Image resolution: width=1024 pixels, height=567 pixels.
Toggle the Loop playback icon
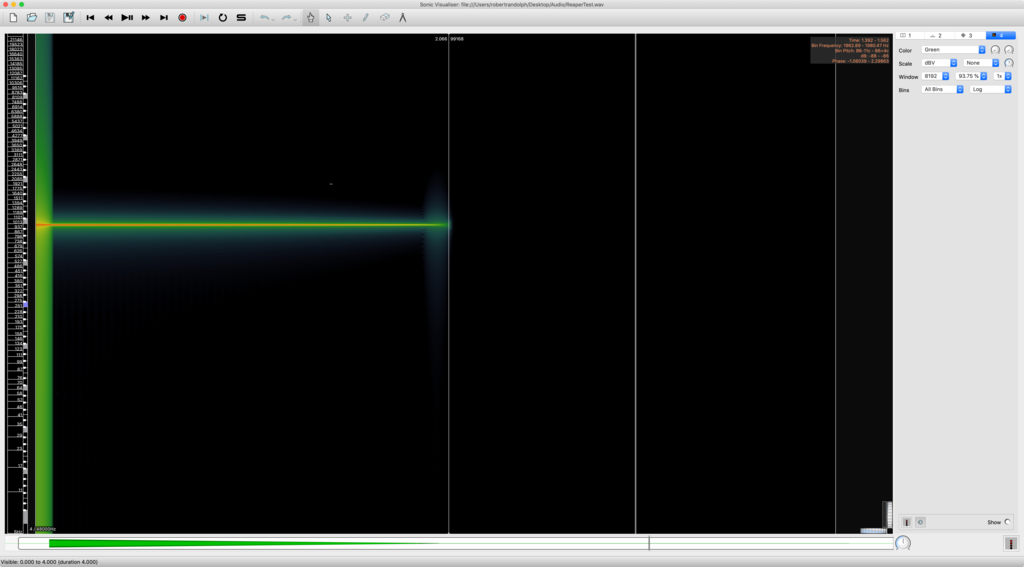pyautogui.click(x=223, y=18)
